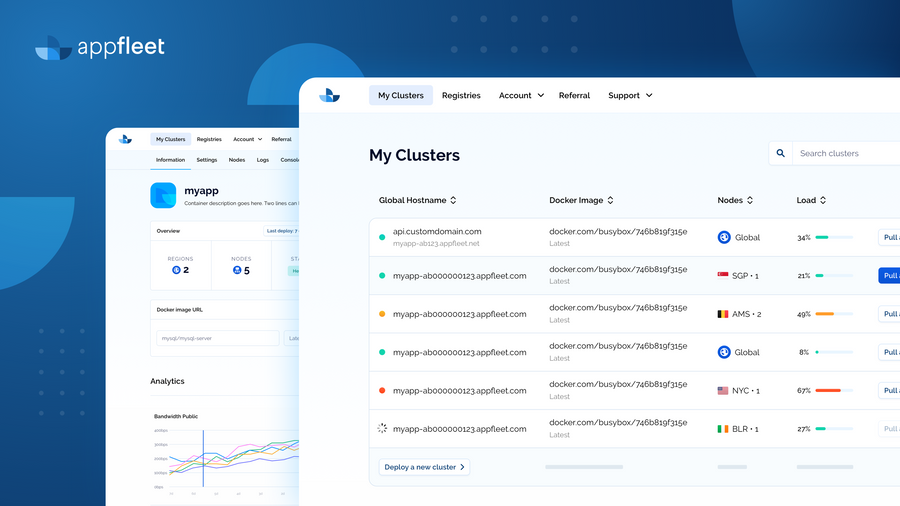Expand the Account dropdown in main navbar
The image size is (900, 506).
point(521,95)
